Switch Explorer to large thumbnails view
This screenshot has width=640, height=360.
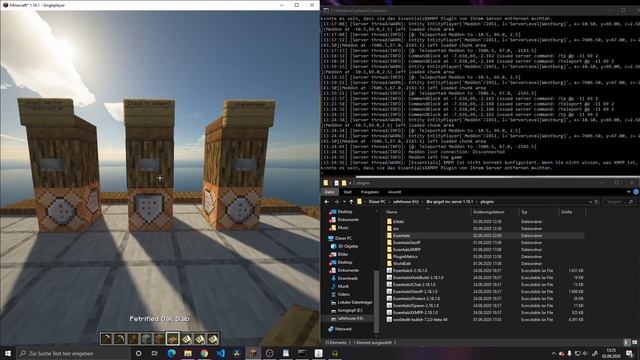click(x=634, y=342)
